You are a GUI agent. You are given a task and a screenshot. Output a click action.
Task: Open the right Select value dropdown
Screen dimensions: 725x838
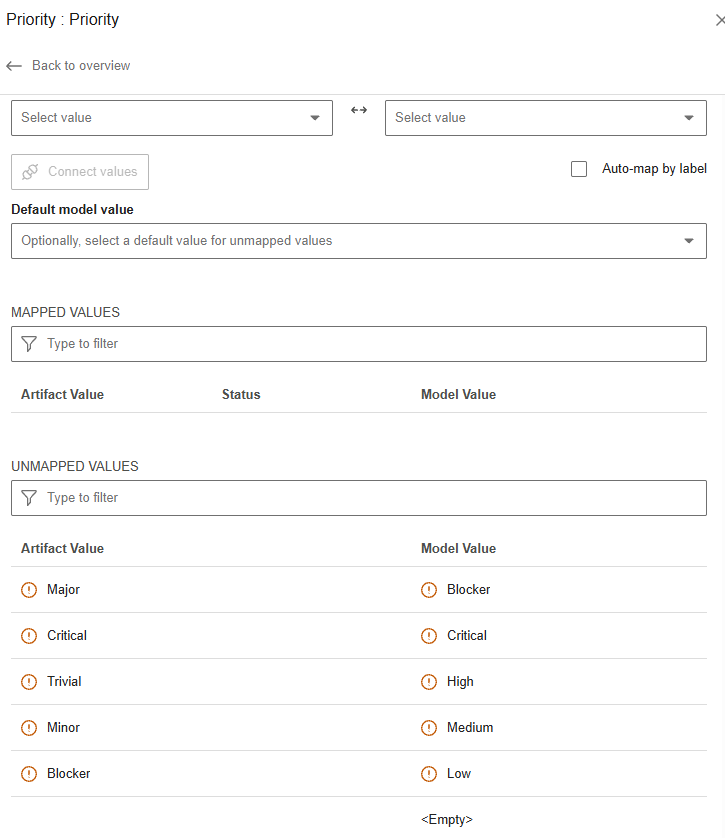(x=545, y=118)
